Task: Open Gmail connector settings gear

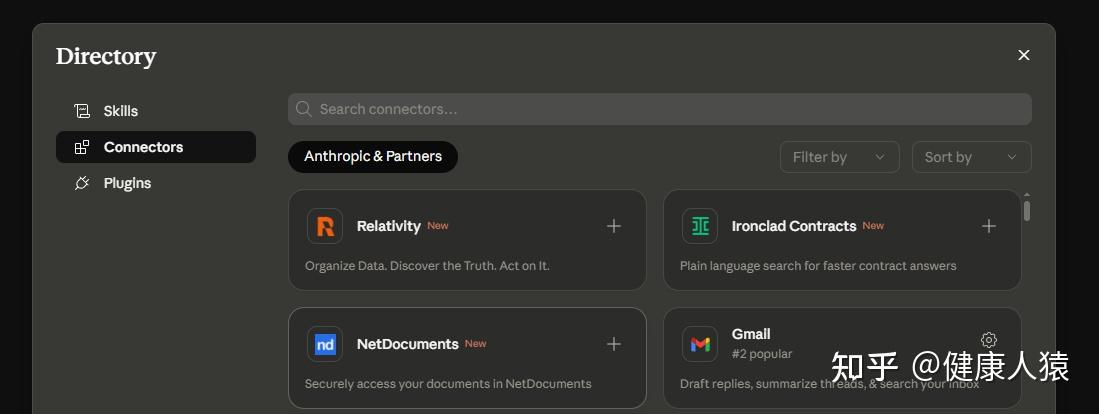Action: pos(989,340)
